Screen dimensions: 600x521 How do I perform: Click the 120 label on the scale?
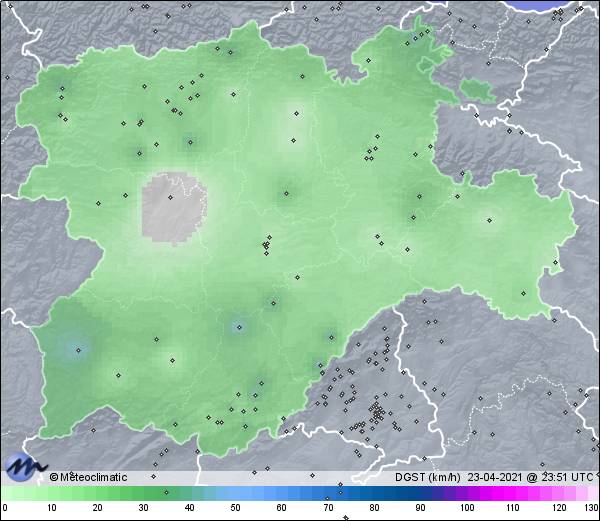pyautogui.click(x=559, y=508)
